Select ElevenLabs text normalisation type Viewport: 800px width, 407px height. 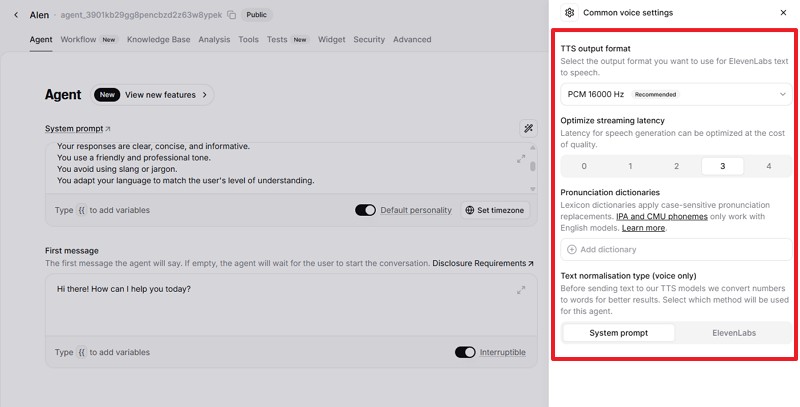tap(734, 333)
